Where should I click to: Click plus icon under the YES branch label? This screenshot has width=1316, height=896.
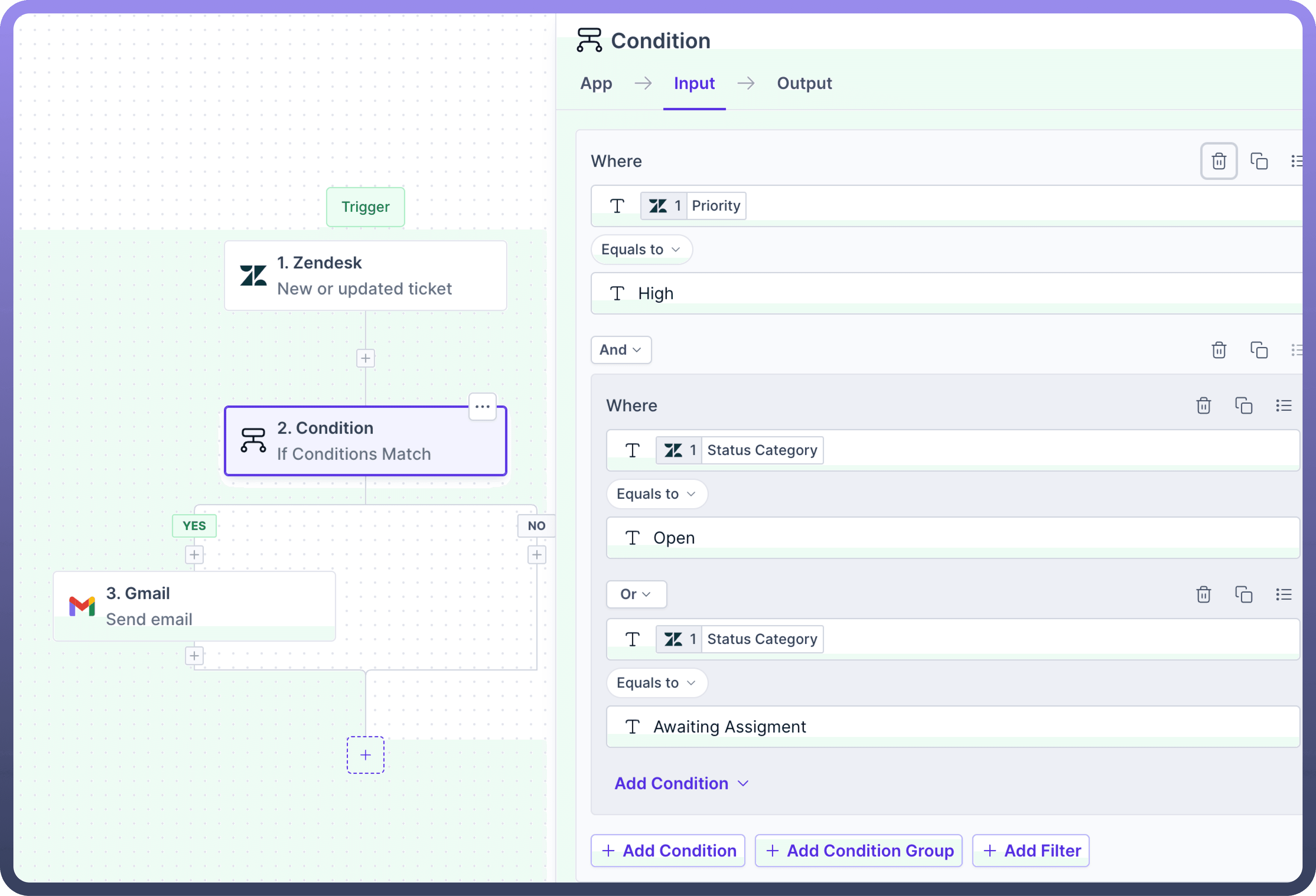tap(194, 555)
